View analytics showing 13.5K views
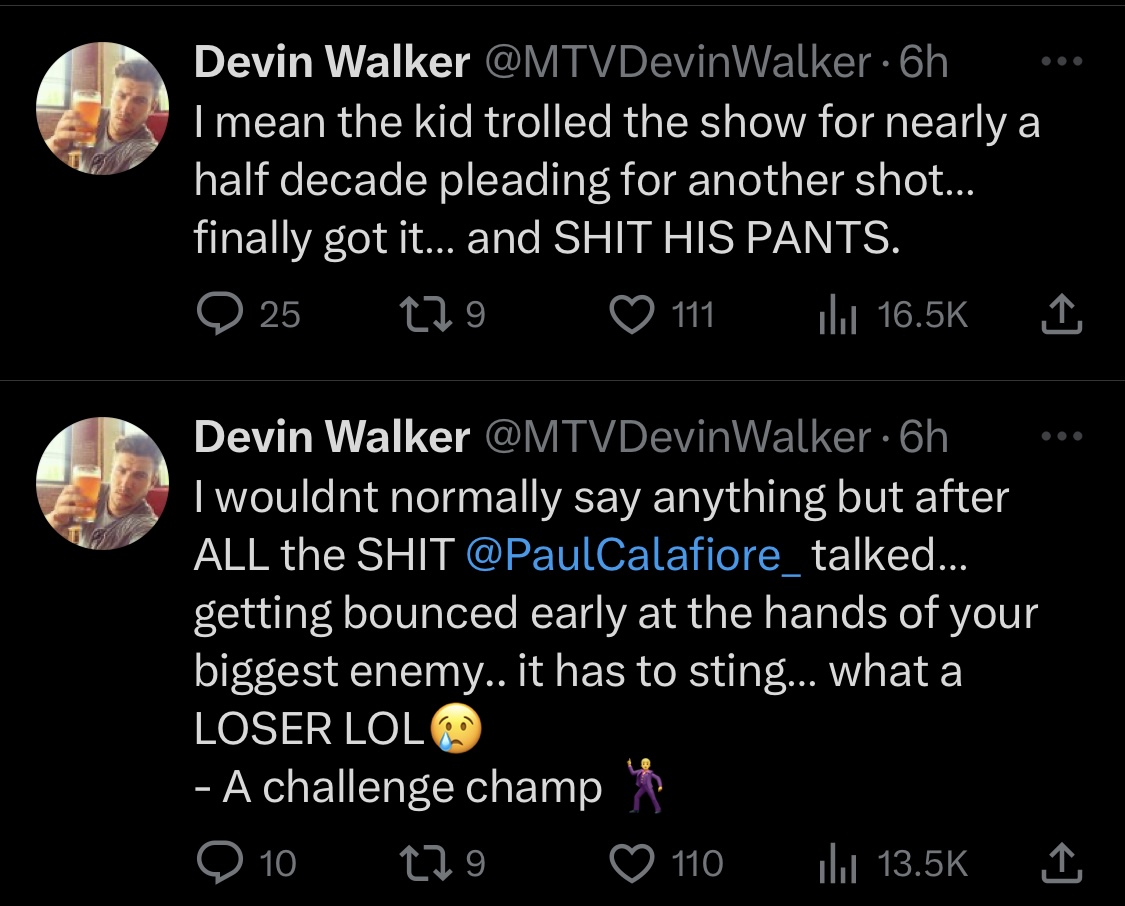The height and width of the screenshot is (906, 1125). pyautogui.click(x=893, y=862)
